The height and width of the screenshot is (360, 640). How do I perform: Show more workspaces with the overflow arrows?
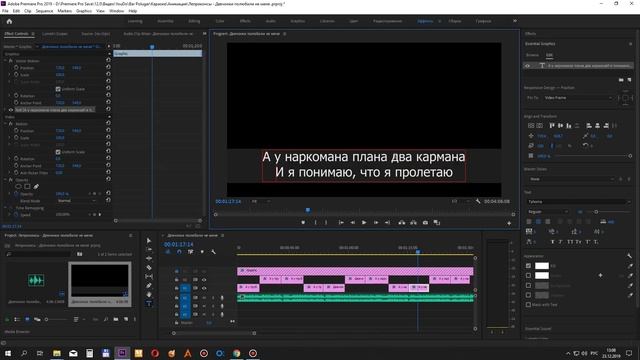coord(515,21)
